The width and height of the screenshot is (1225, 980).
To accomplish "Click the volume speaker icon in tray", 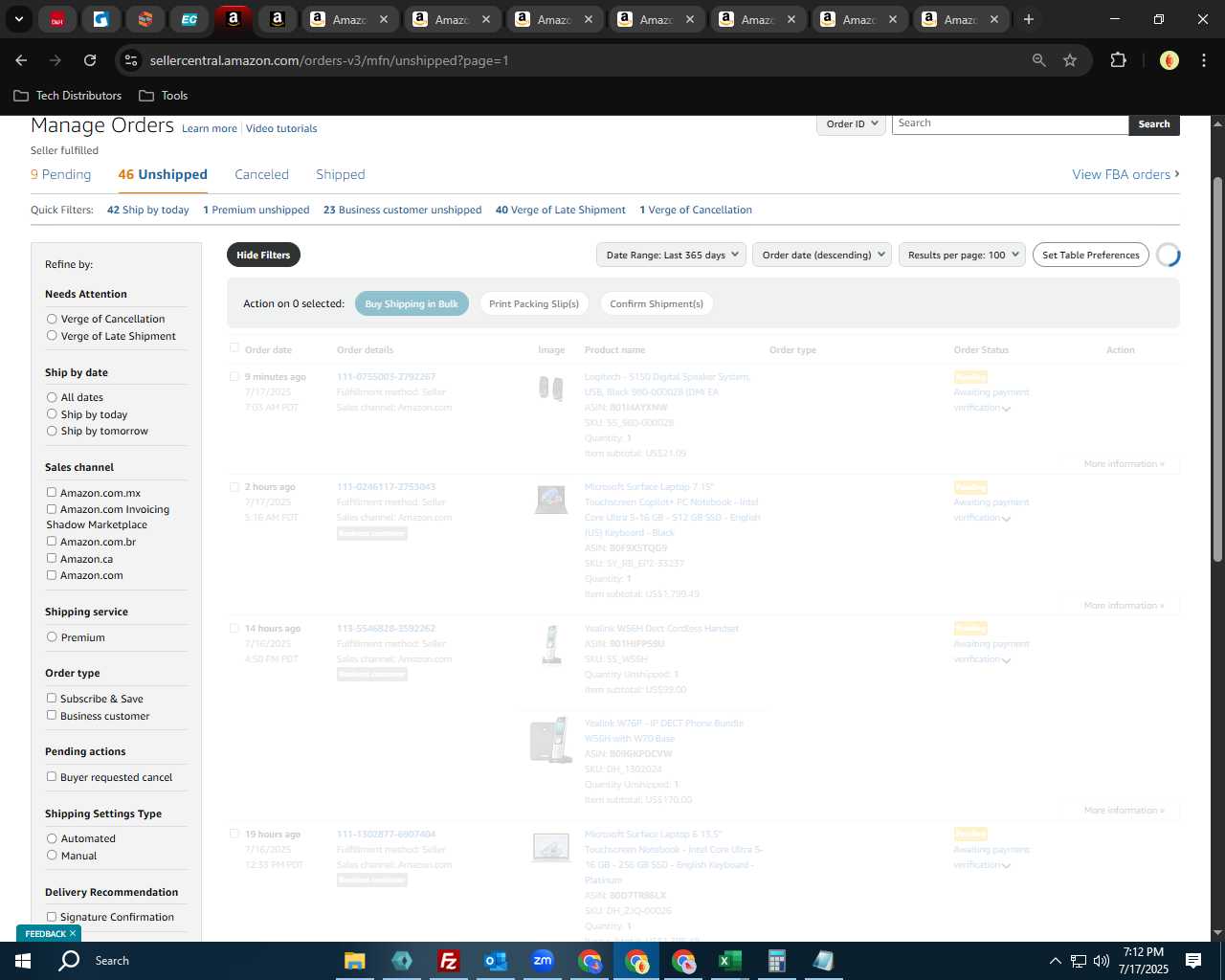I will coord(1101,961).
